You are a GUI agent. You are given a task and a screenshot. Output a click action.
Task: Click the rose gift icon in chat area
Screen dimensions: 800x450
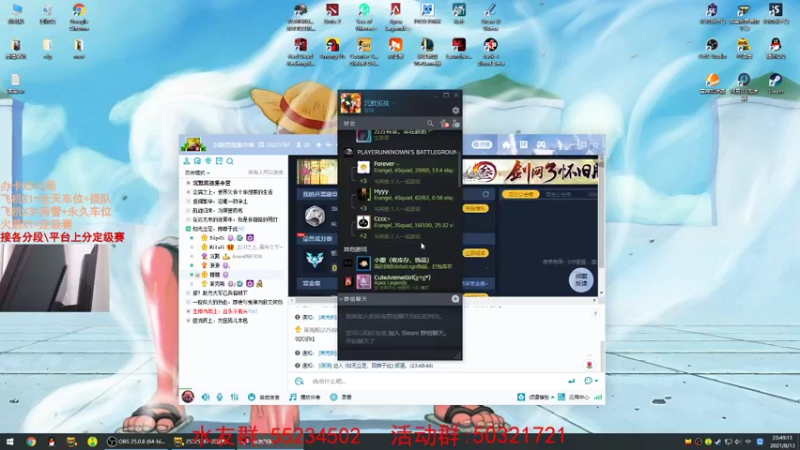(x=589, y=364)
